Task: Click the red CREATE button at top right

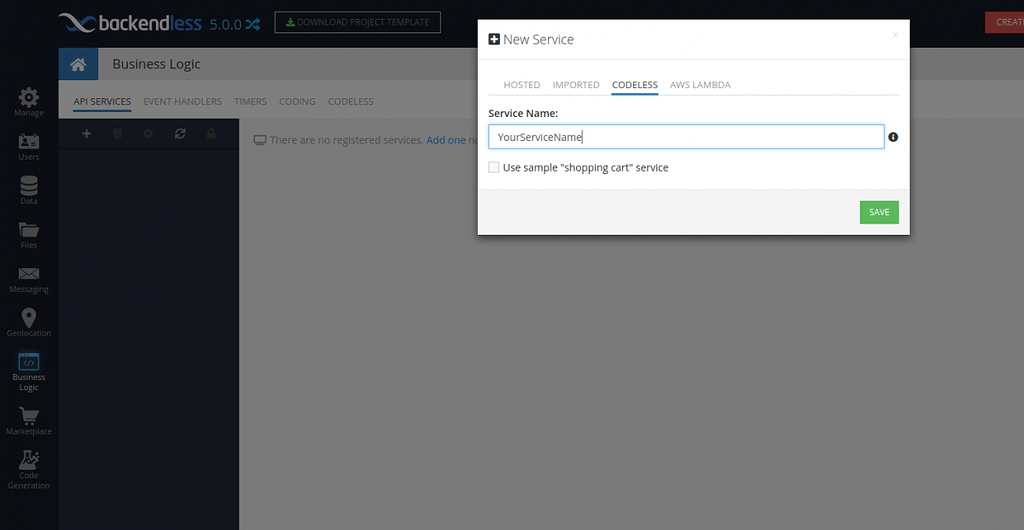Action: 1004,22
